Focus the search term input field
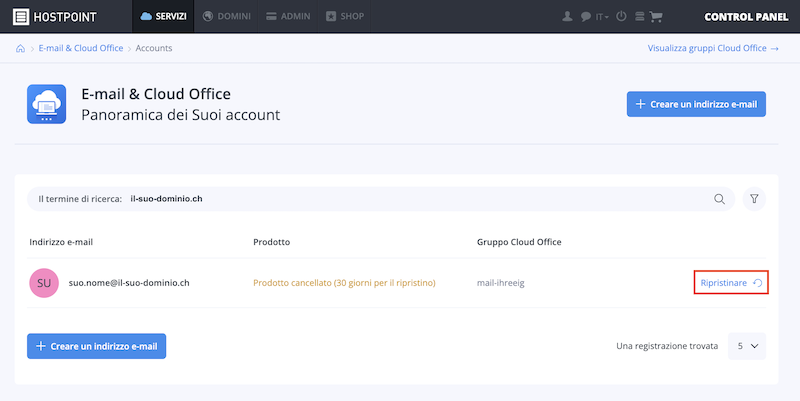Screen dimensions: 800x401 point(381,199)
